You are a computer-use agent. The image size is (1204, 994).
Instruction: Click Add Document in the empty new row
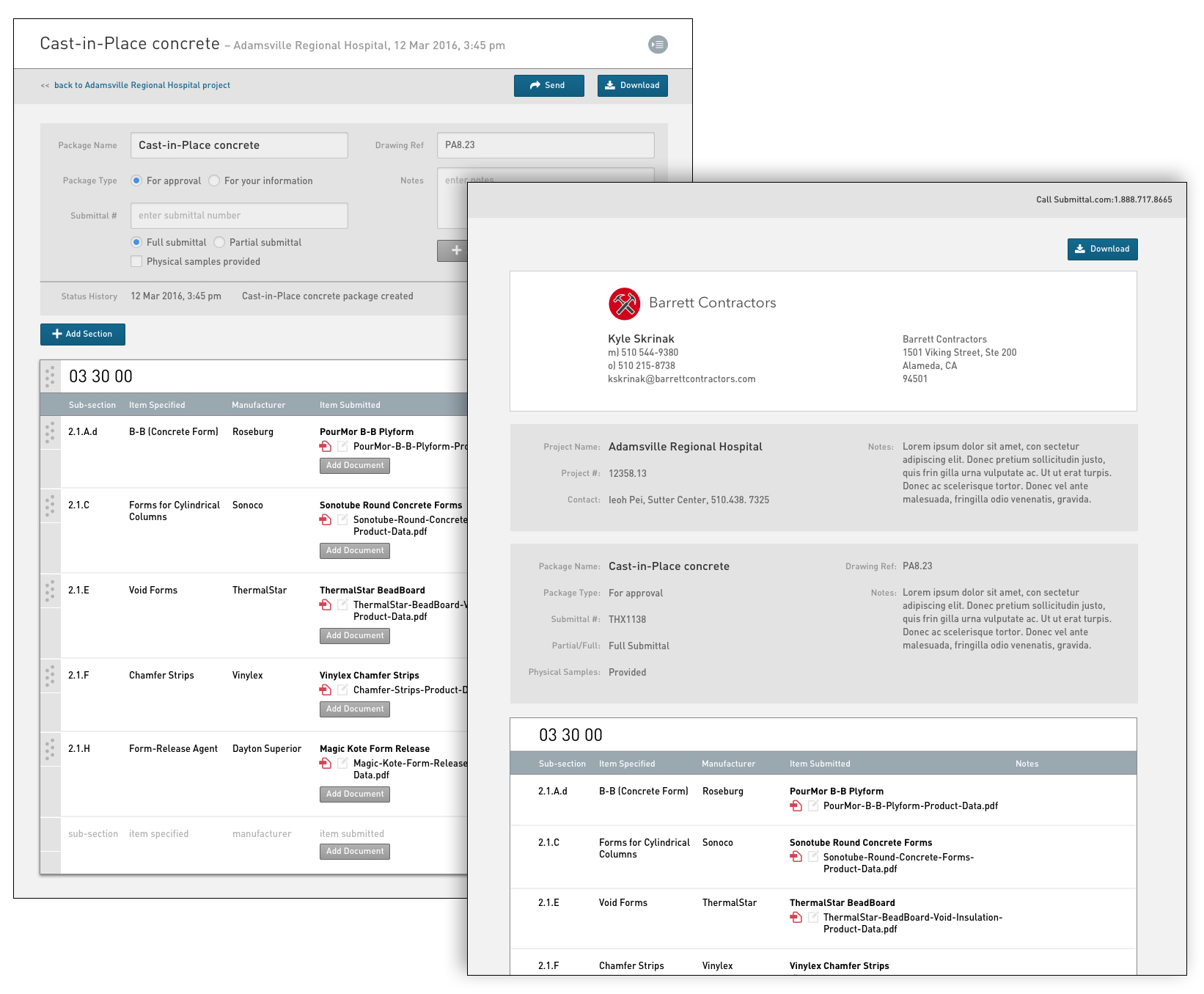click(x=355, y=852)
